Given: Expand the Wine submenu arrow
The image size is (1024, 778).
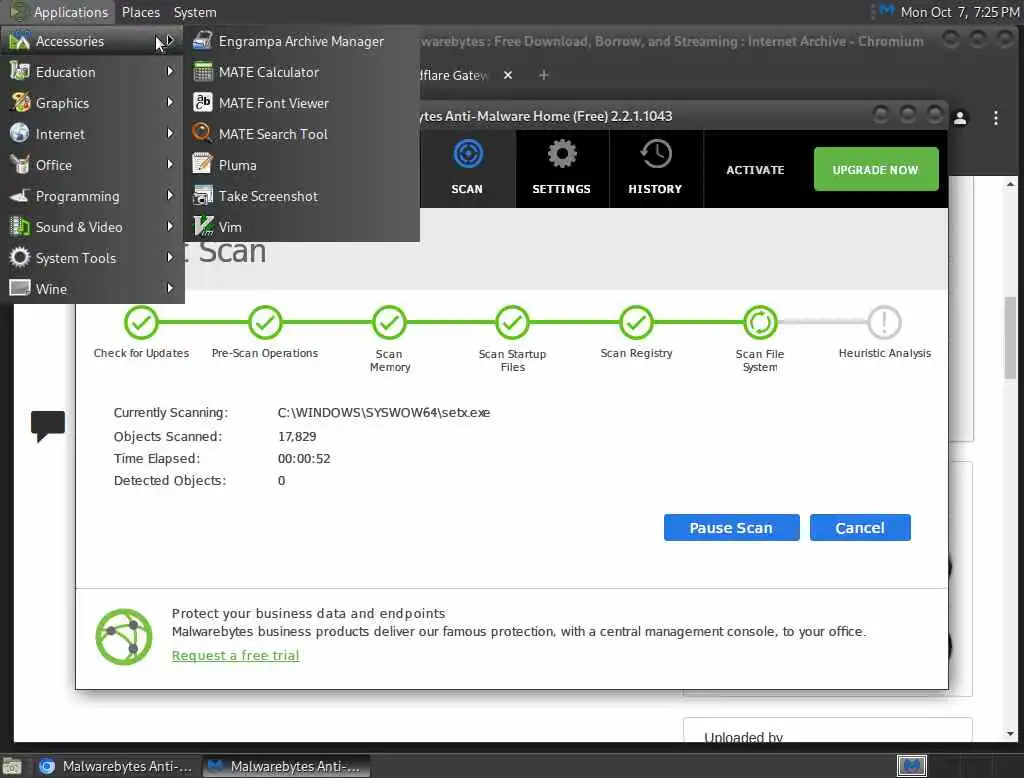Looking at the screenshot, I should (x=170, y=288).
